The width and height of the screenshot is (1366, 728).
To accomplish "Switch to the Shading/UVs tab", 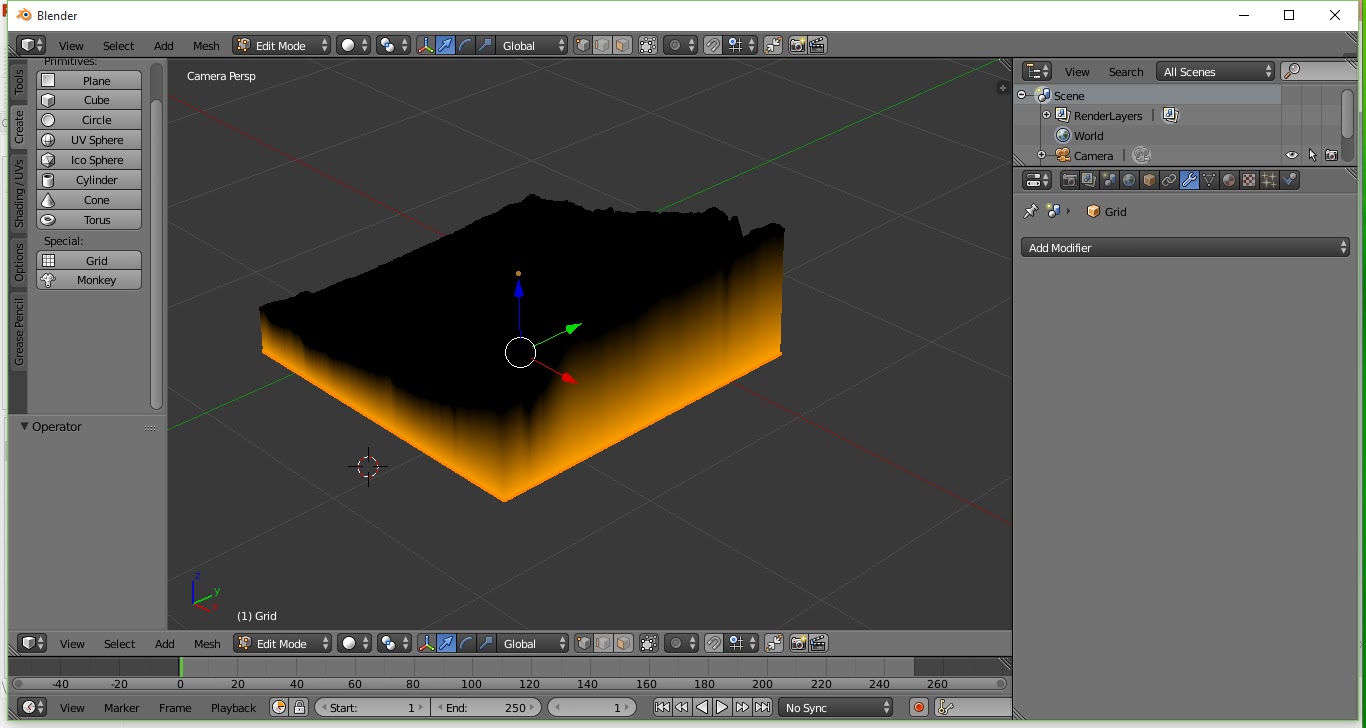I will (17, 182).
